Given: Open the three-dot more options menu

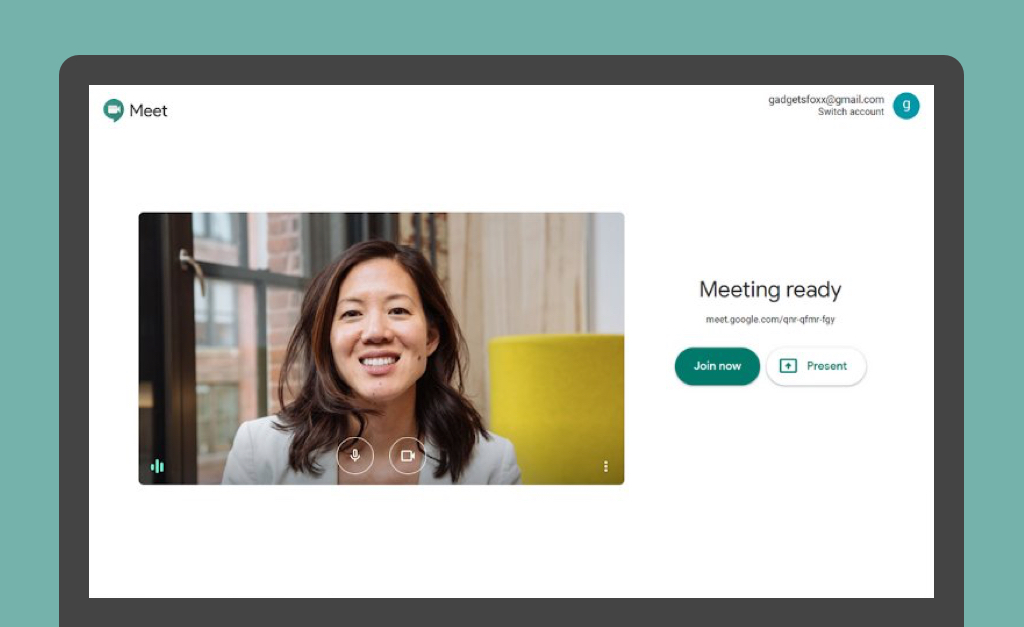Looking at the screenshot, I should [606, 466].
